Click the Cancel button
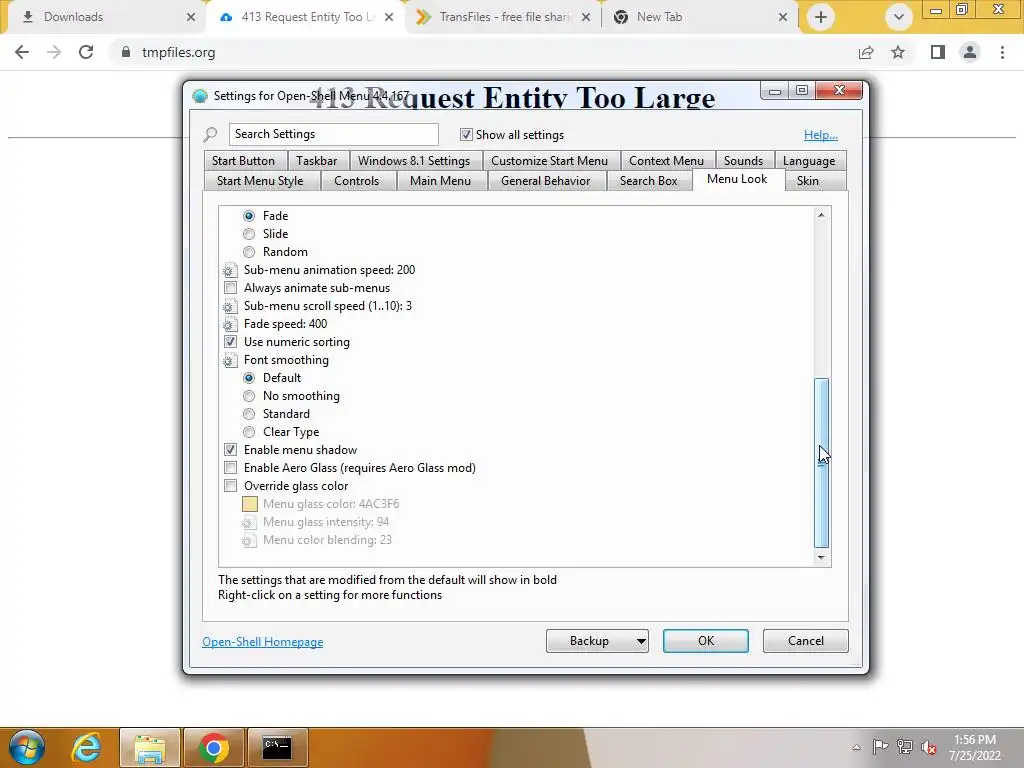The width and height of the screenshot is (1024, 768). point(806,641)
